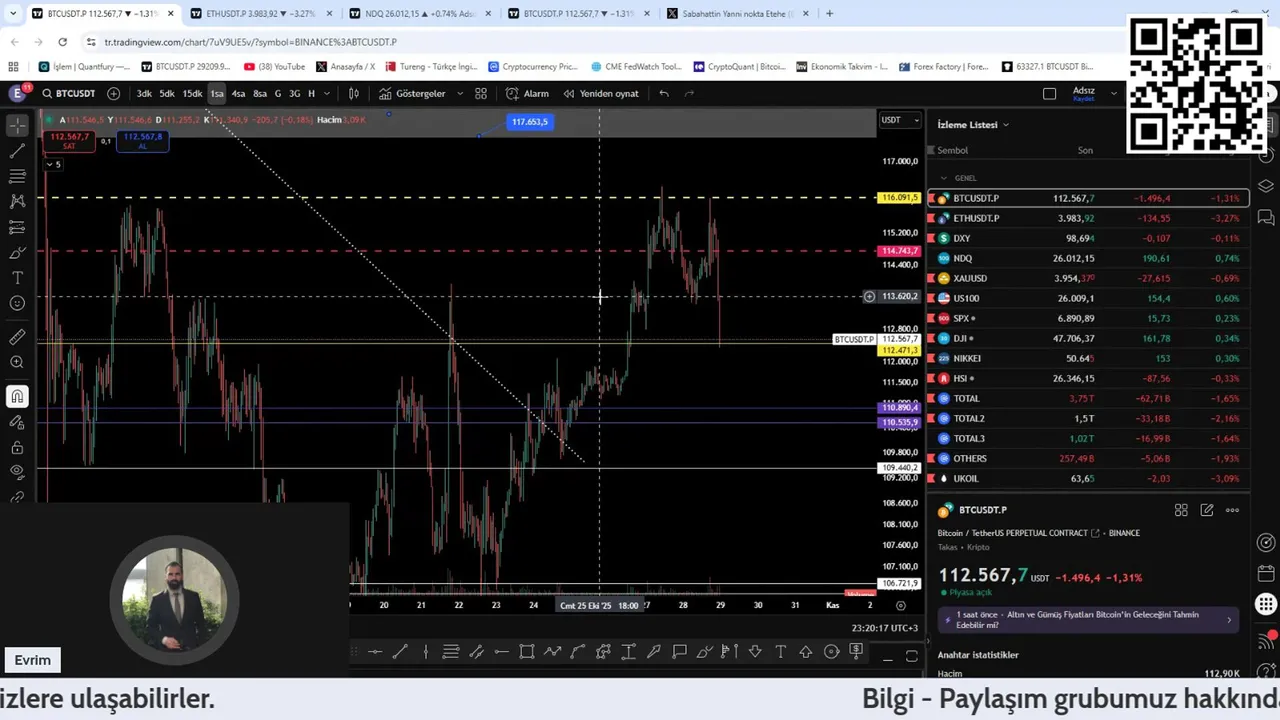Image resolution: width=1280 pixels, height=720 pixels.
Task: Expand the timeframe interval dropdown
Action: click(x=326, y=93)
